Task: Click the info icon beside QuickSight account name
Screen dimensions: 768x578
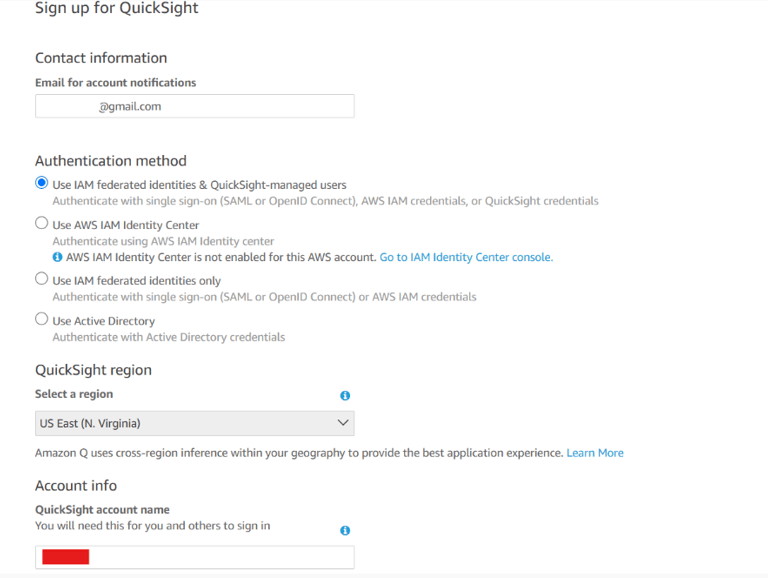Action: click(x=345, y=531)
